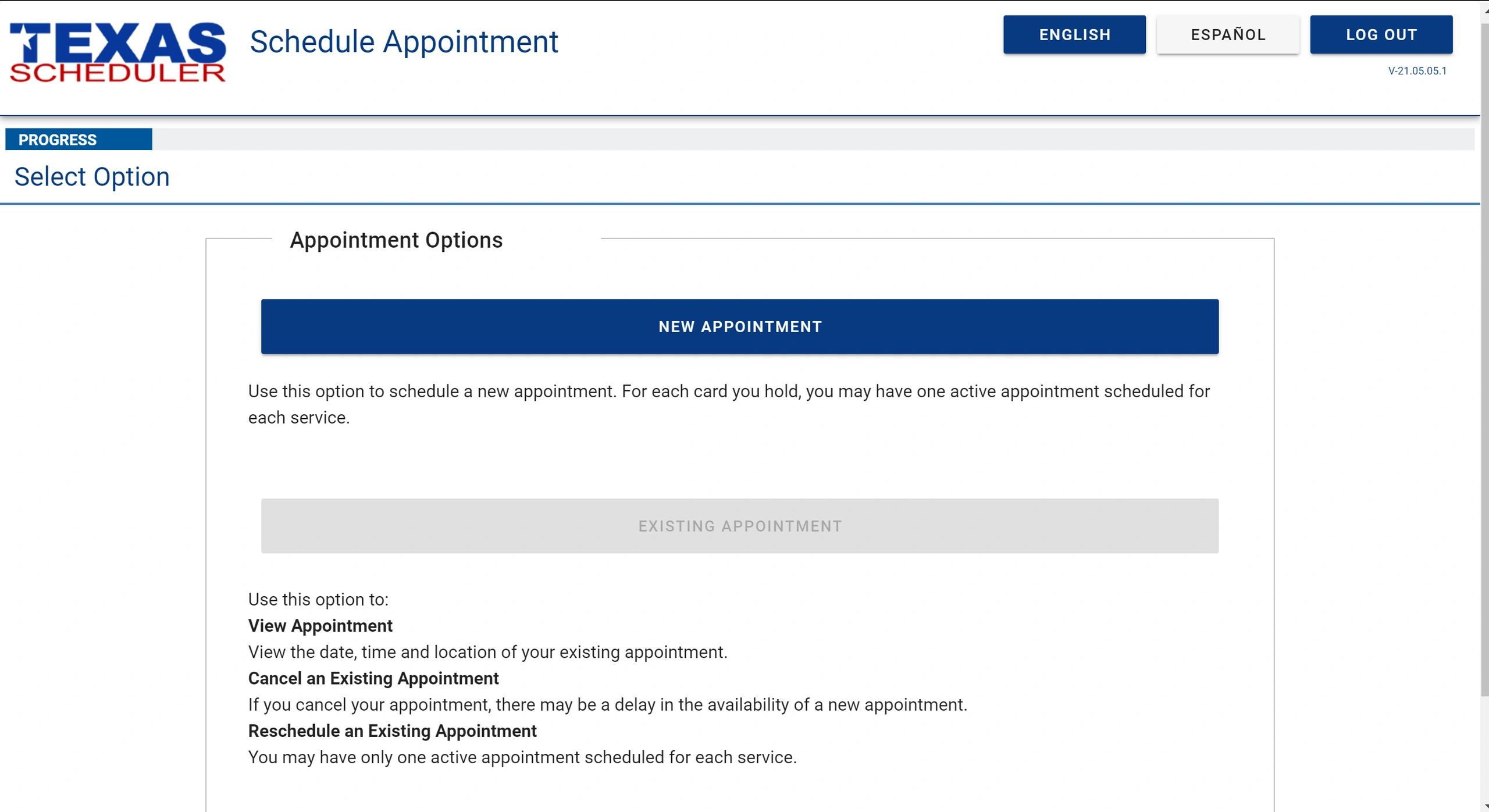The height and width of the screenshot is (812, 1489).
Task: Start a new appointment
Action: (x=739, y=327)
